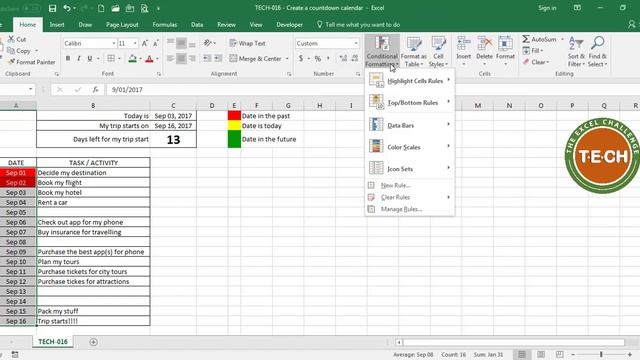Undo the last action
The image size is (640, 360).
coord(67,8)
